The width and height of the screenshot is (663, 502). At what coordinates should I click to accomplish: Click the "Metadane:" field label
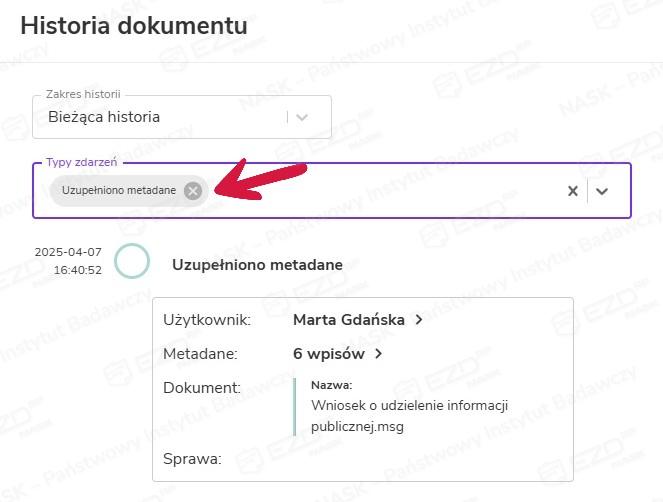pos(199,353)
